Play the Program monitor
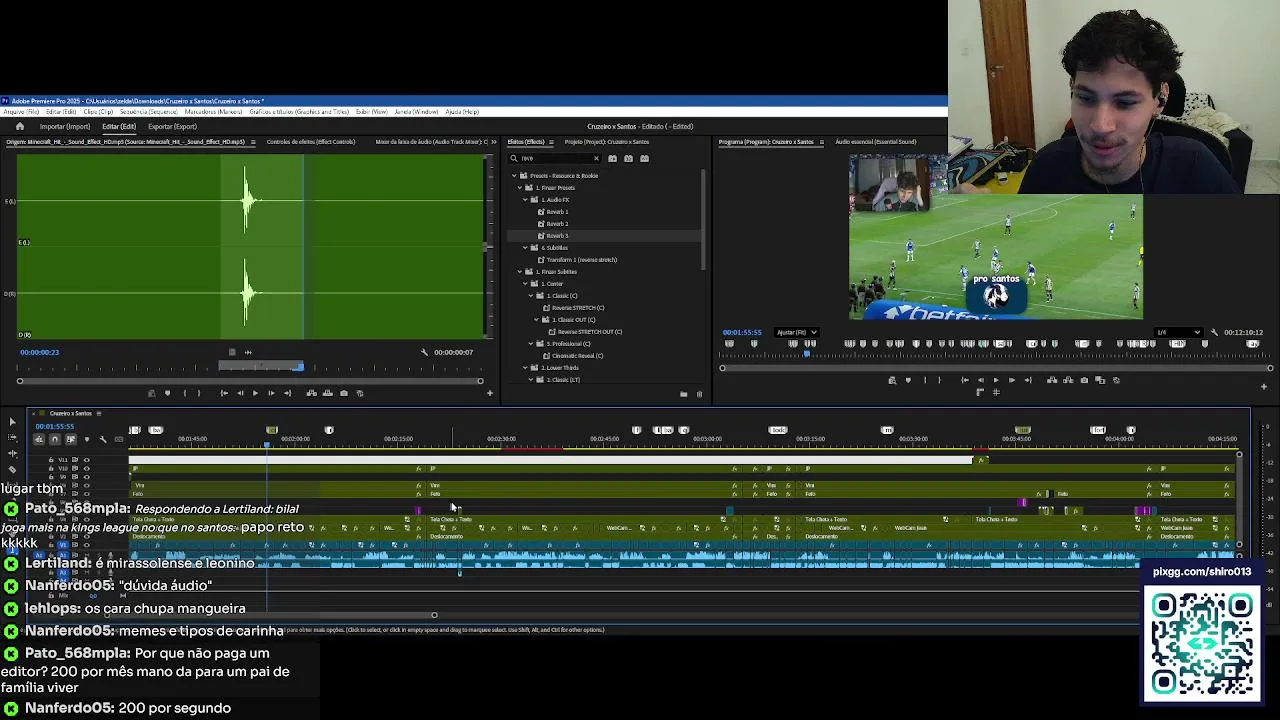 coord(995,380)
